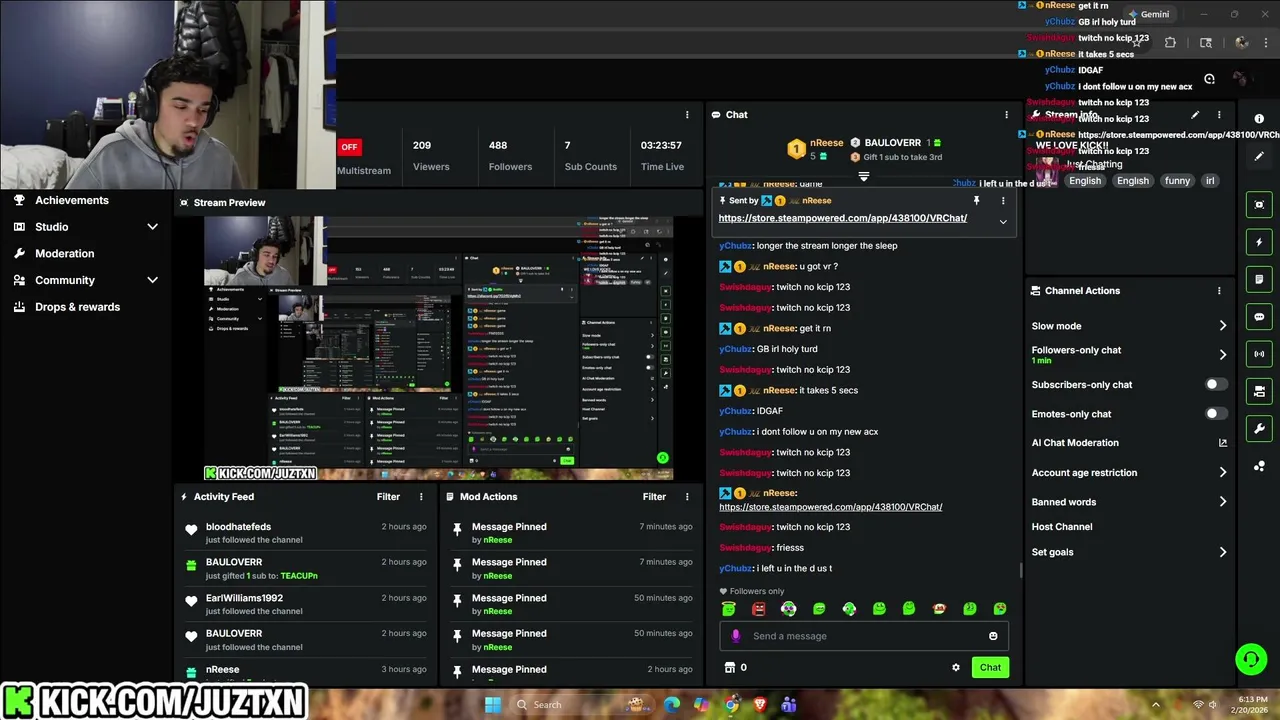Viewport: 1280px width, 720px height.
Task: Expand Account age restriction settings
Action: [1222, 473]
